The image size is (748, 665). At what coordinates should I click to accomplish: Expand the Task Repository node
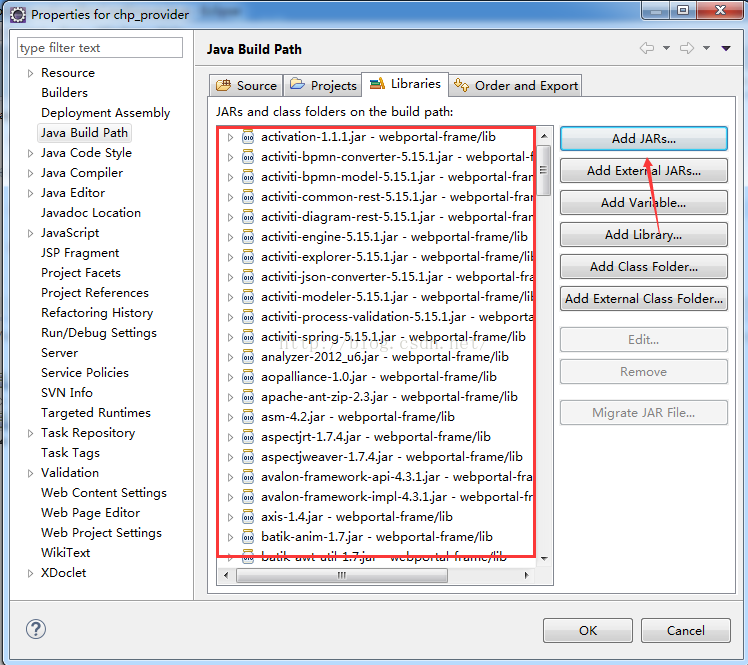click(30, 433)
